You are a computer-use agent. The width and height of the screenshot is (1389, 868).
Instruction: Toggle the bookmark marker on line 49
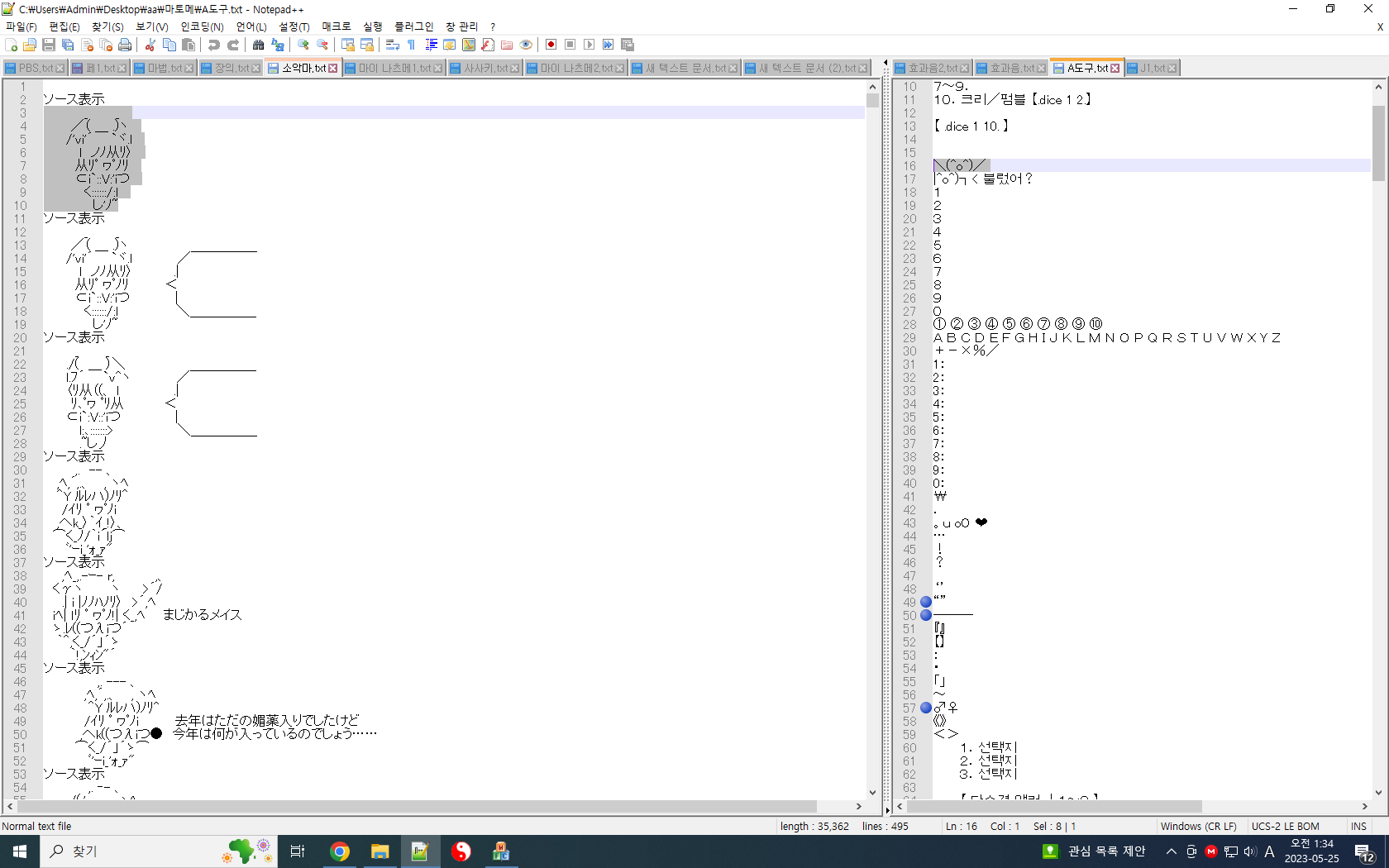coord(926,602)
